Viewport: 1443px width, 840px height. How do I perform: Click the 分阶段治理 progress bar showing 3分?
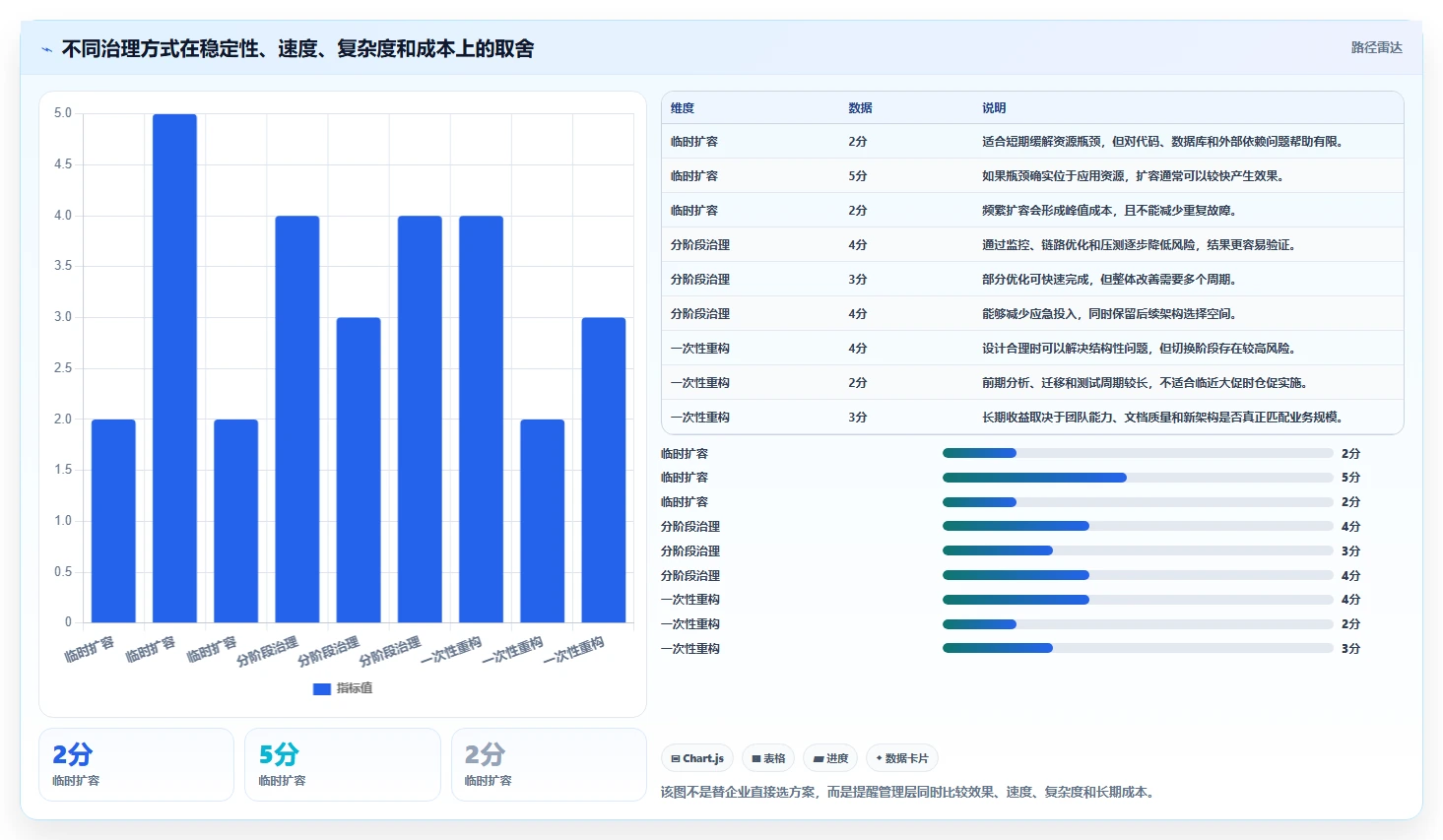tap(1138, 551)
